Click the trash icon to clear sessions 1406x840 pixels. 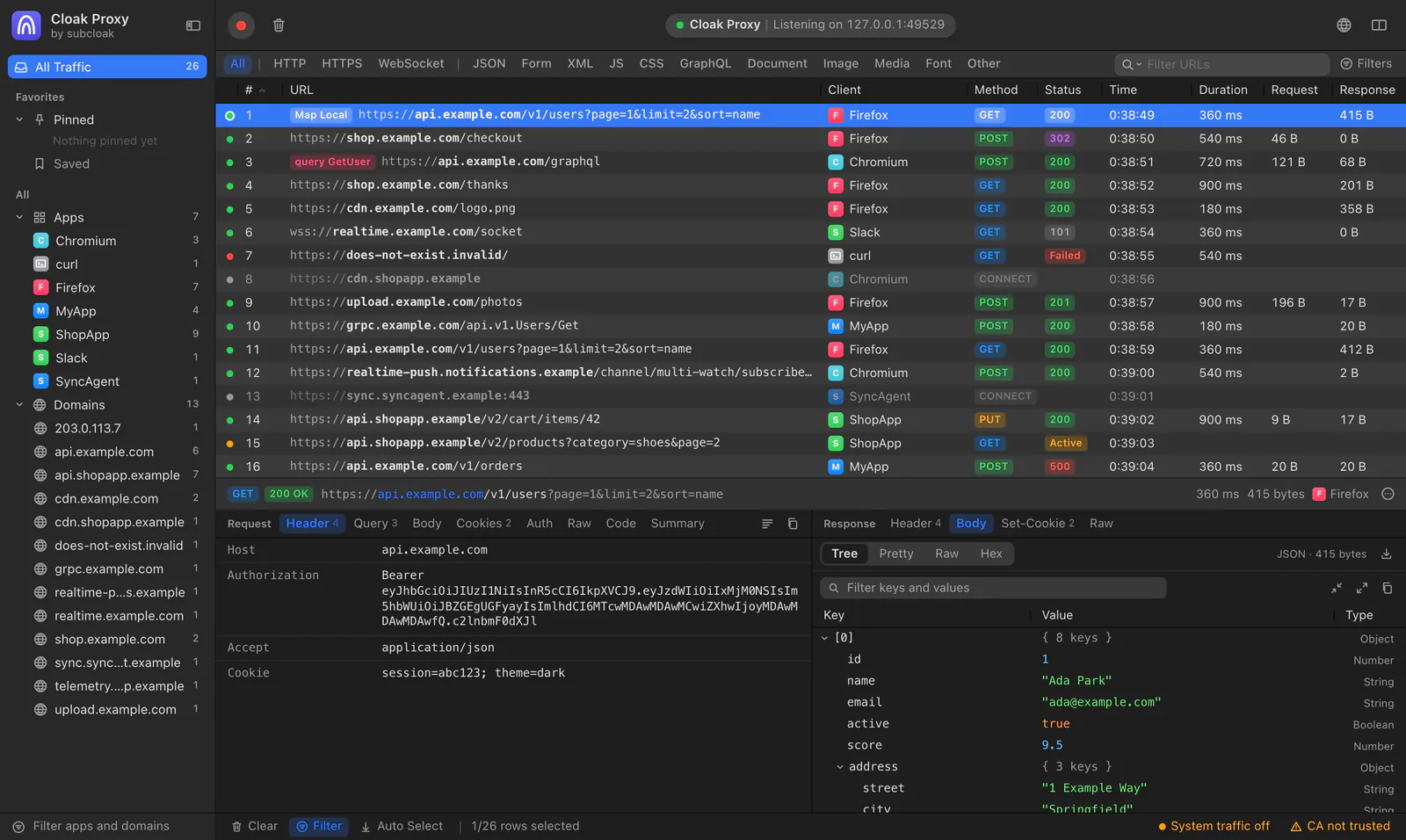click(279, 25)
